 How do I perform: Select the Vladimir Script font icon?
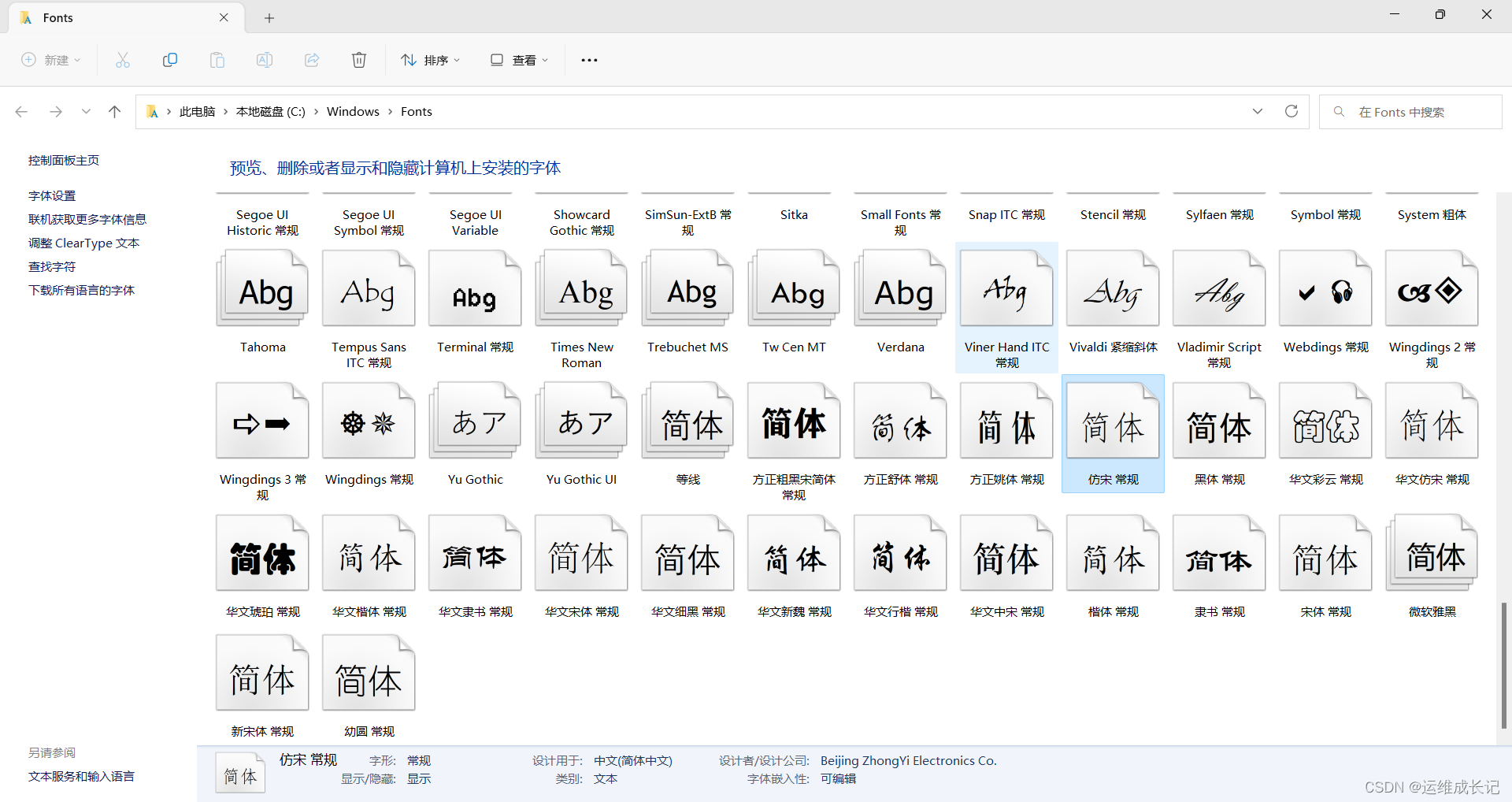(x=1219, y=288)
